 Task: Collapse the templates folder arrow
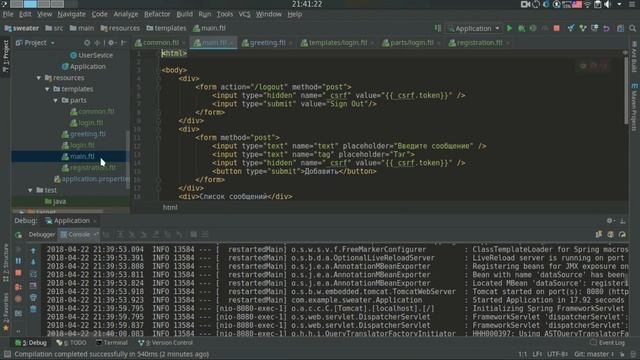click(x=47, y=89)
